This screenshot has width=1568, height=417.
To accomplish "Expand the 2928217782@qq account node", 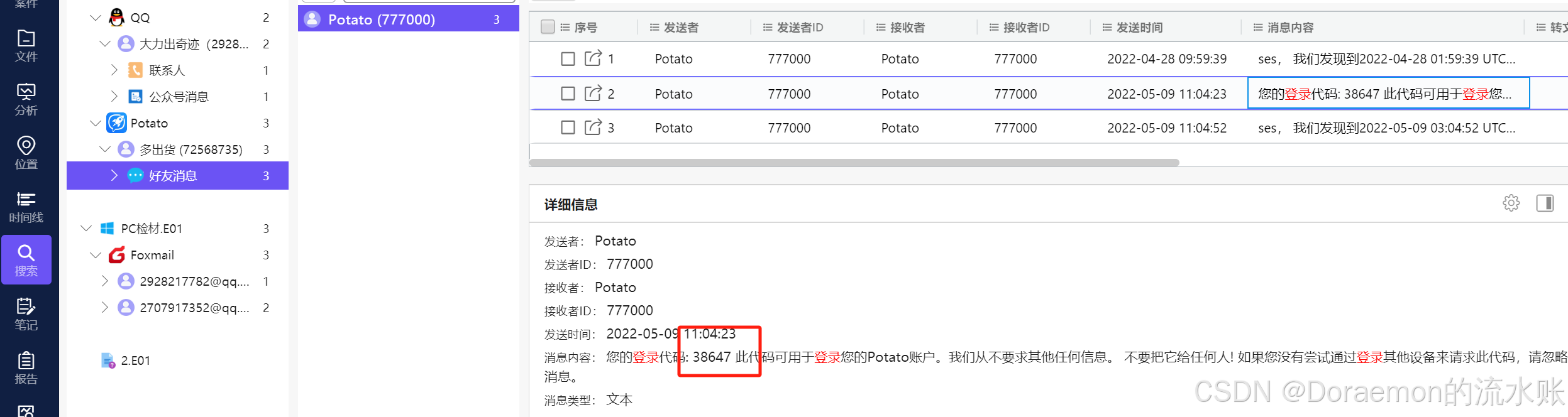I will [x=105, y=281].
